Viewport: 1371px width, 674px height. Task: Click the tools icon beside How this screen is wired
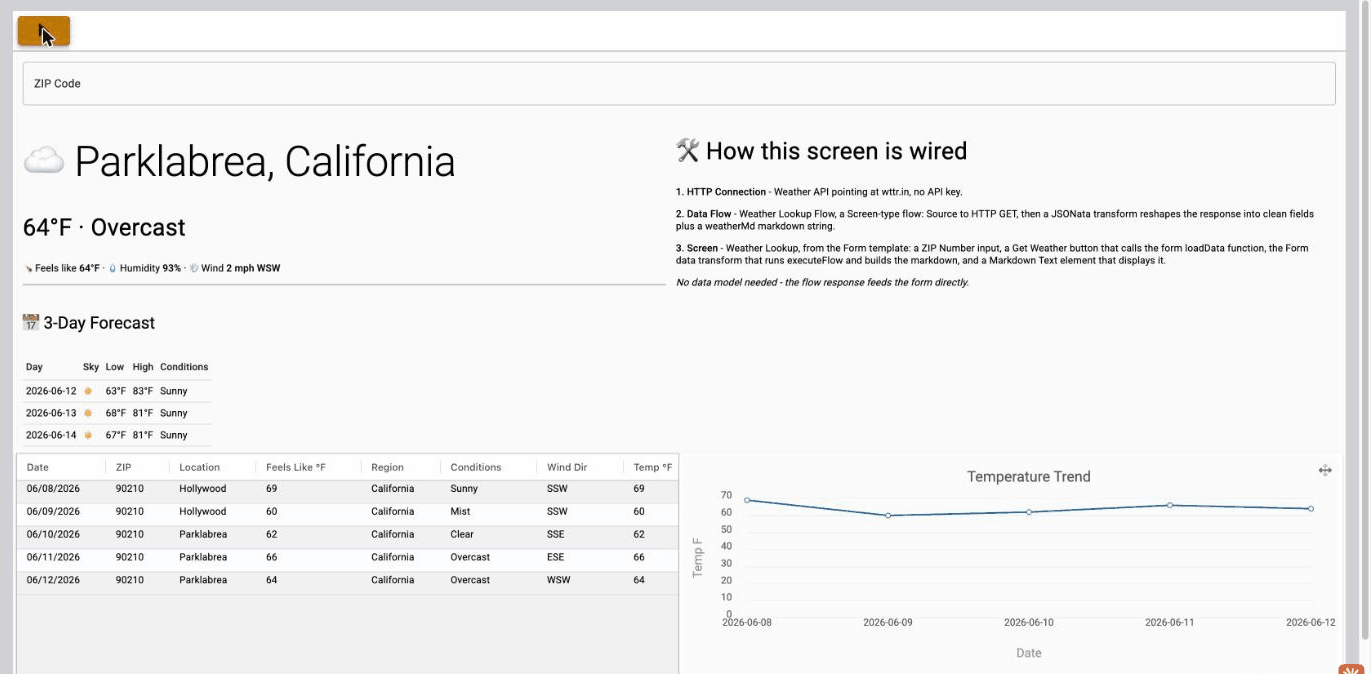pyautogui.click(x=688, y=151)
